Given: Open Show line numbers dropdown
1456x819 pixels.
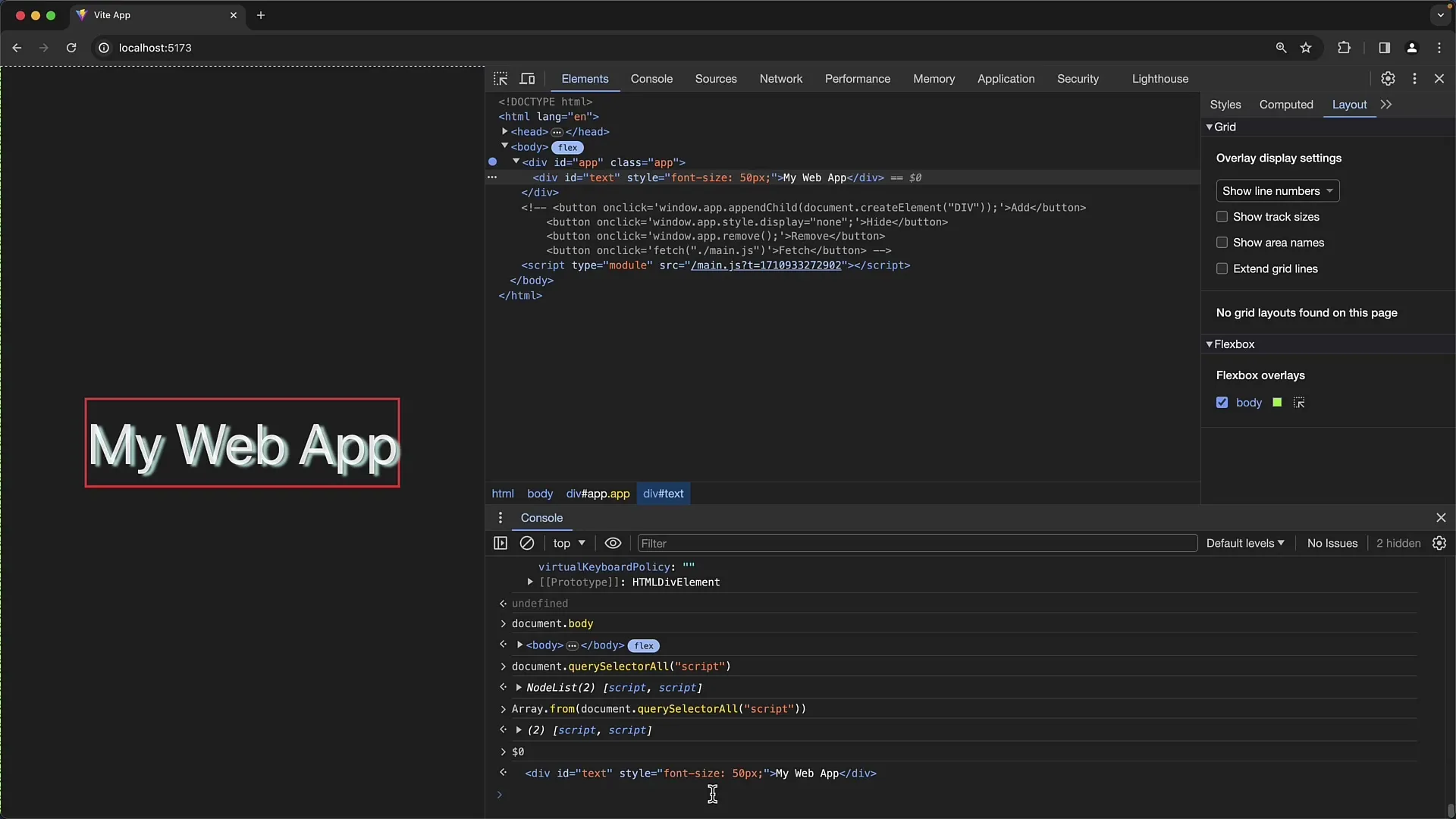Looking at the screenshot, I should [x=1278, y=191].
